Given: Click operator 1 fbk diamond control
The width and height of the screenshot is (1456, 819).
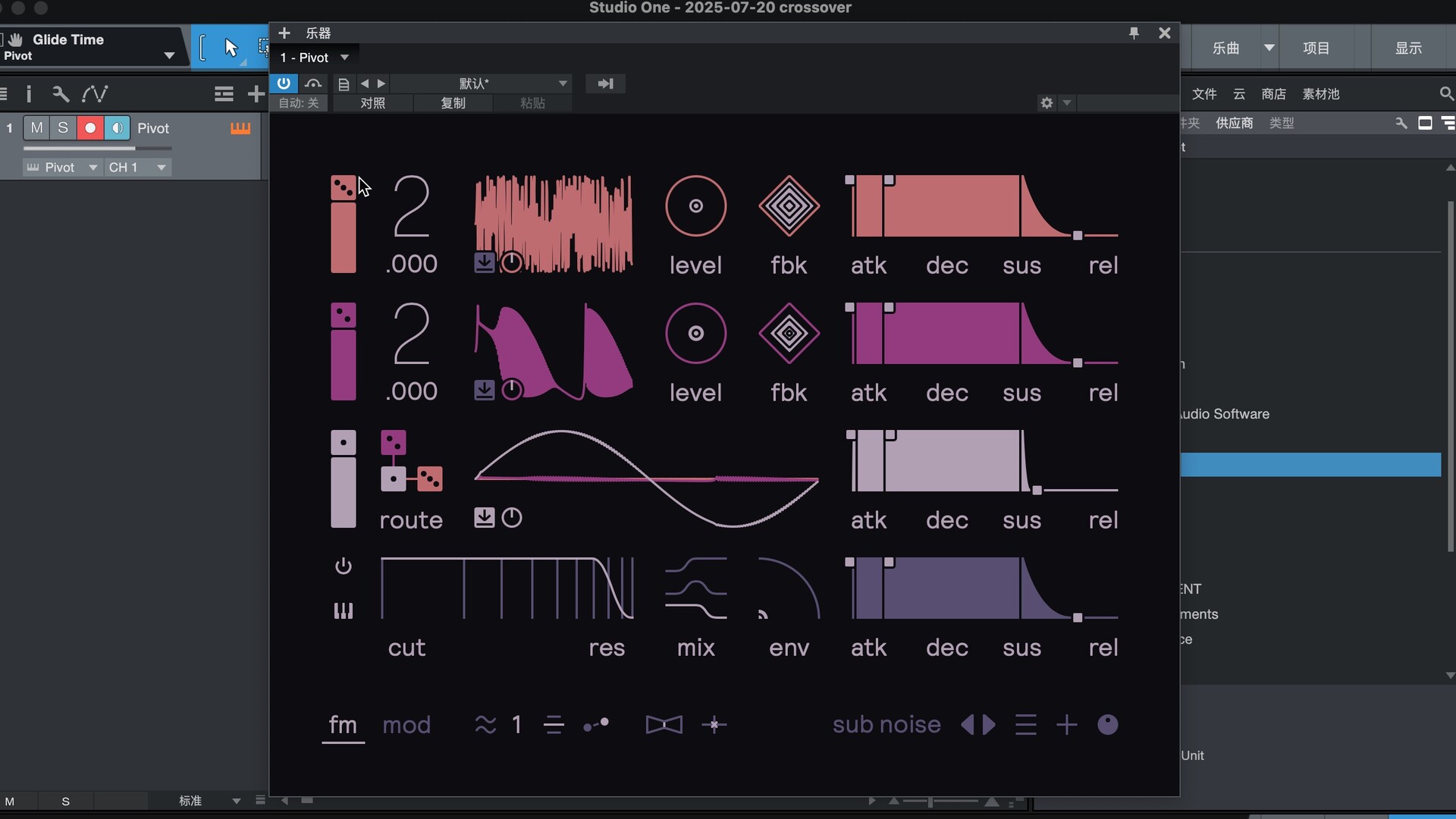Looking at the screenshot, I should tap(789, 206).
